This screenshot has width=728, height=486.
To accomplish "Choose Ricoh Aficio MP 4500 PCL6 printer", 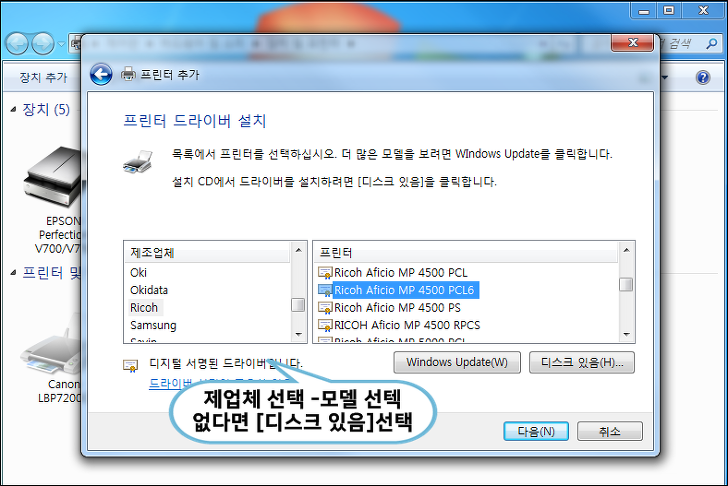I will [x=404, y=290].
